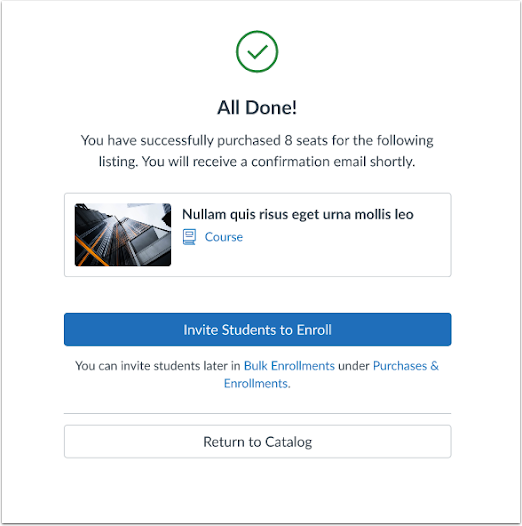Open the skyscraper course thumbnail image
Image resolution: width=522 pixels, height=526 pixels.
tap(123, 234)
